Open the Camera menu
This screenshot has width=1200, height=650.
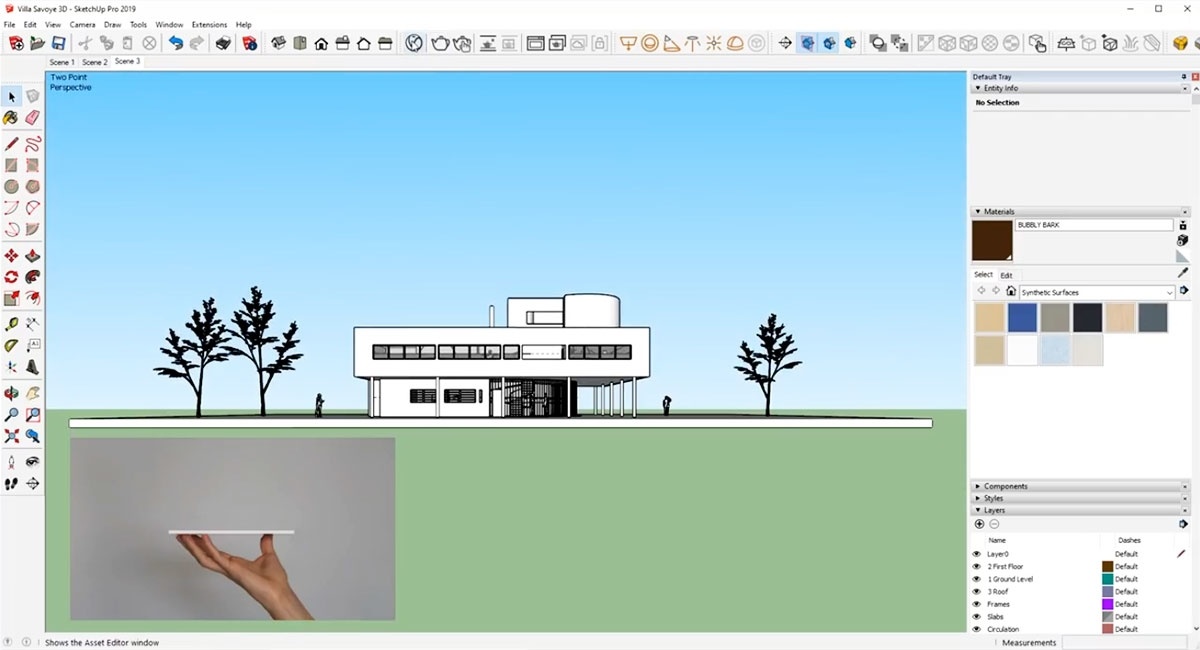pos(82,24)
